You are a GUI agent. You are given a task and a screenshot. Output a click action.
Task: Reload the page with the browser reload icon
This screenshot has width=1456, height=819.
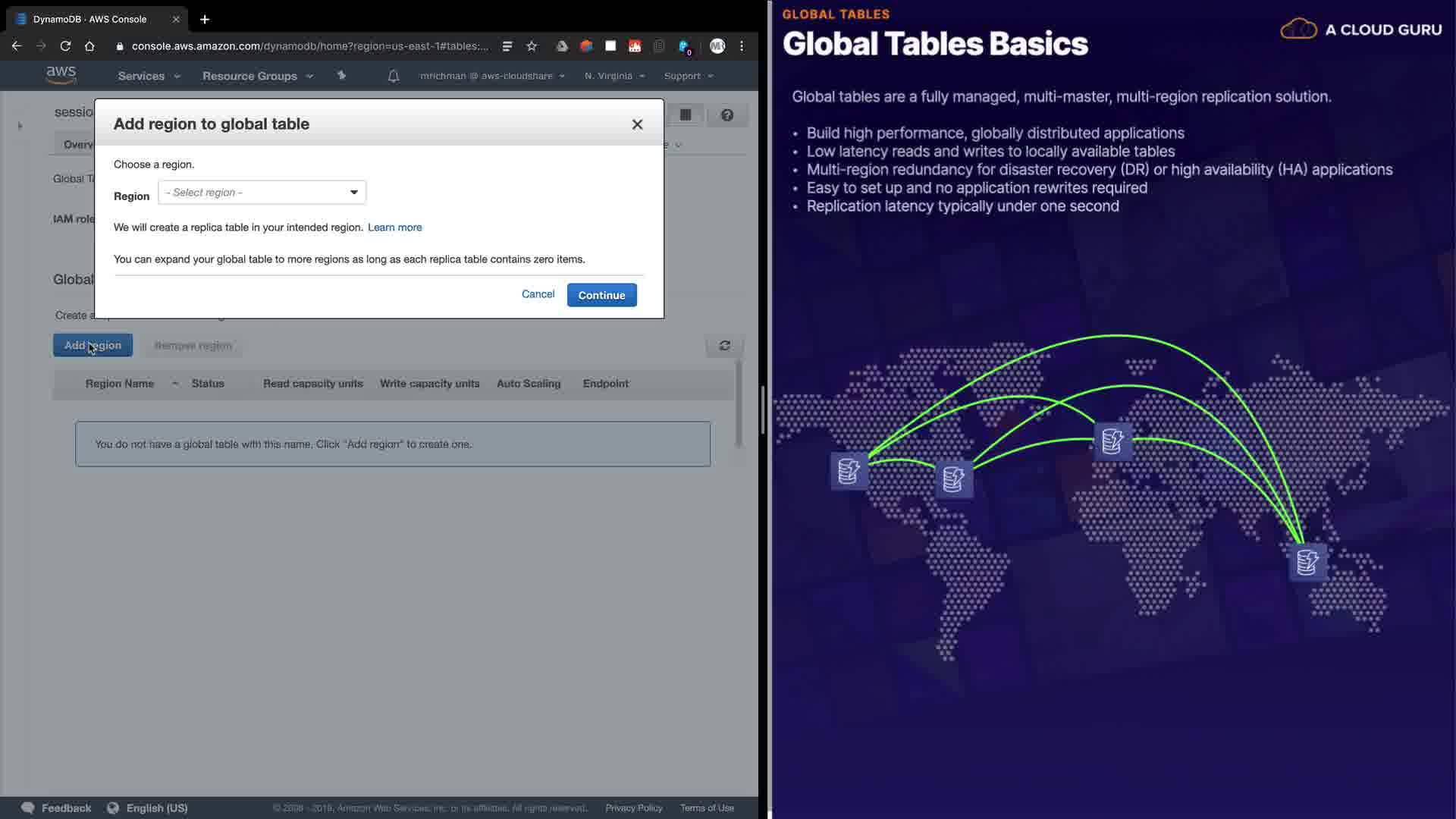click(65, 46)
